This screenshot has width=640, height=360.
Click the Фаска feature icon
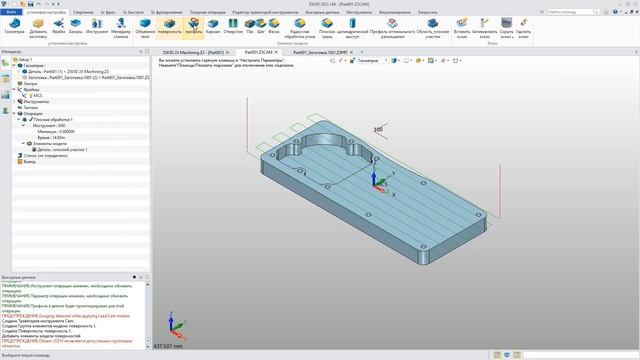click(274, 27)
